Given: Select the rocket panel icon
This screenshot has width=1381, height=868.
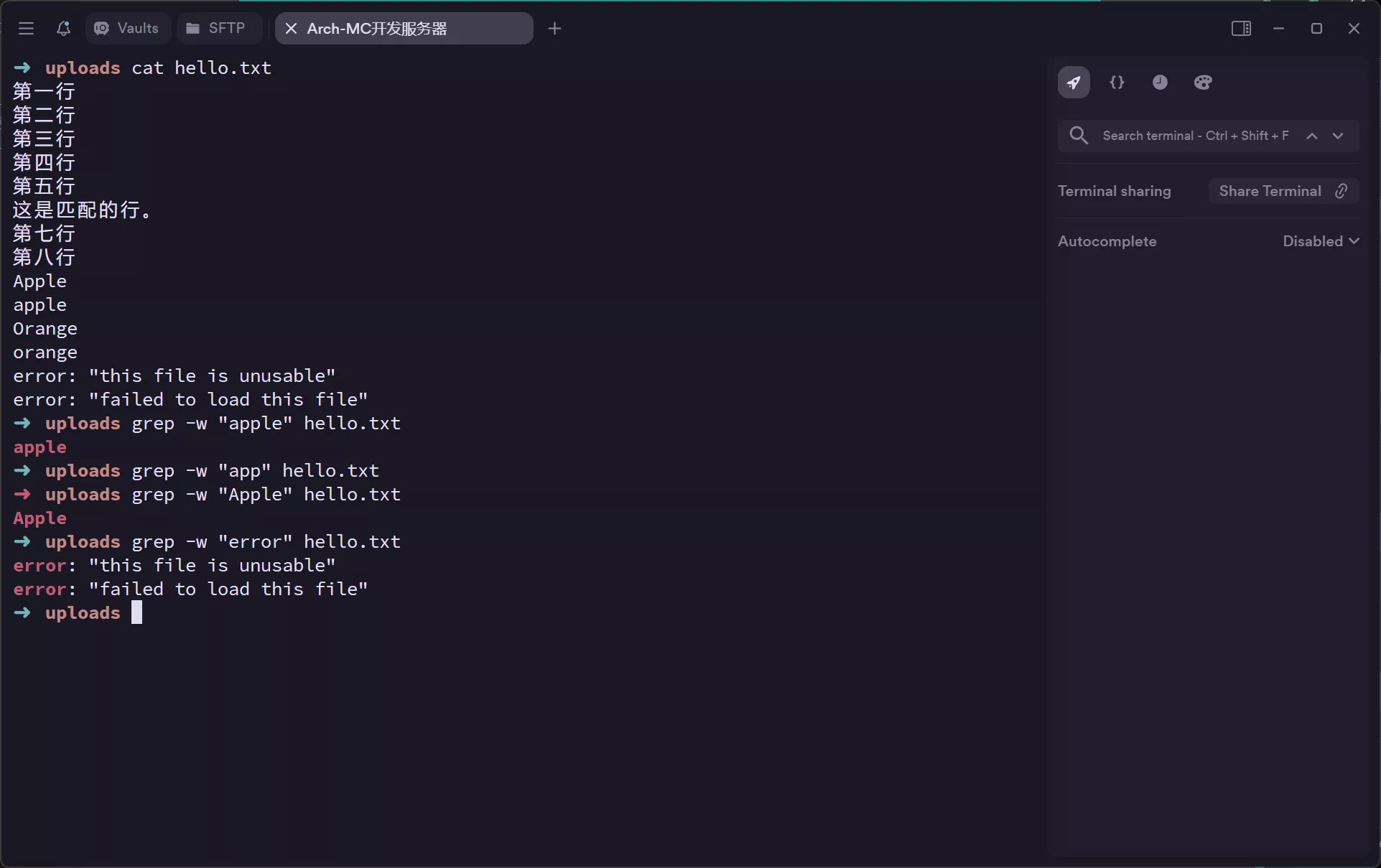Looking at the screenshot, I should coord(1074,83).
